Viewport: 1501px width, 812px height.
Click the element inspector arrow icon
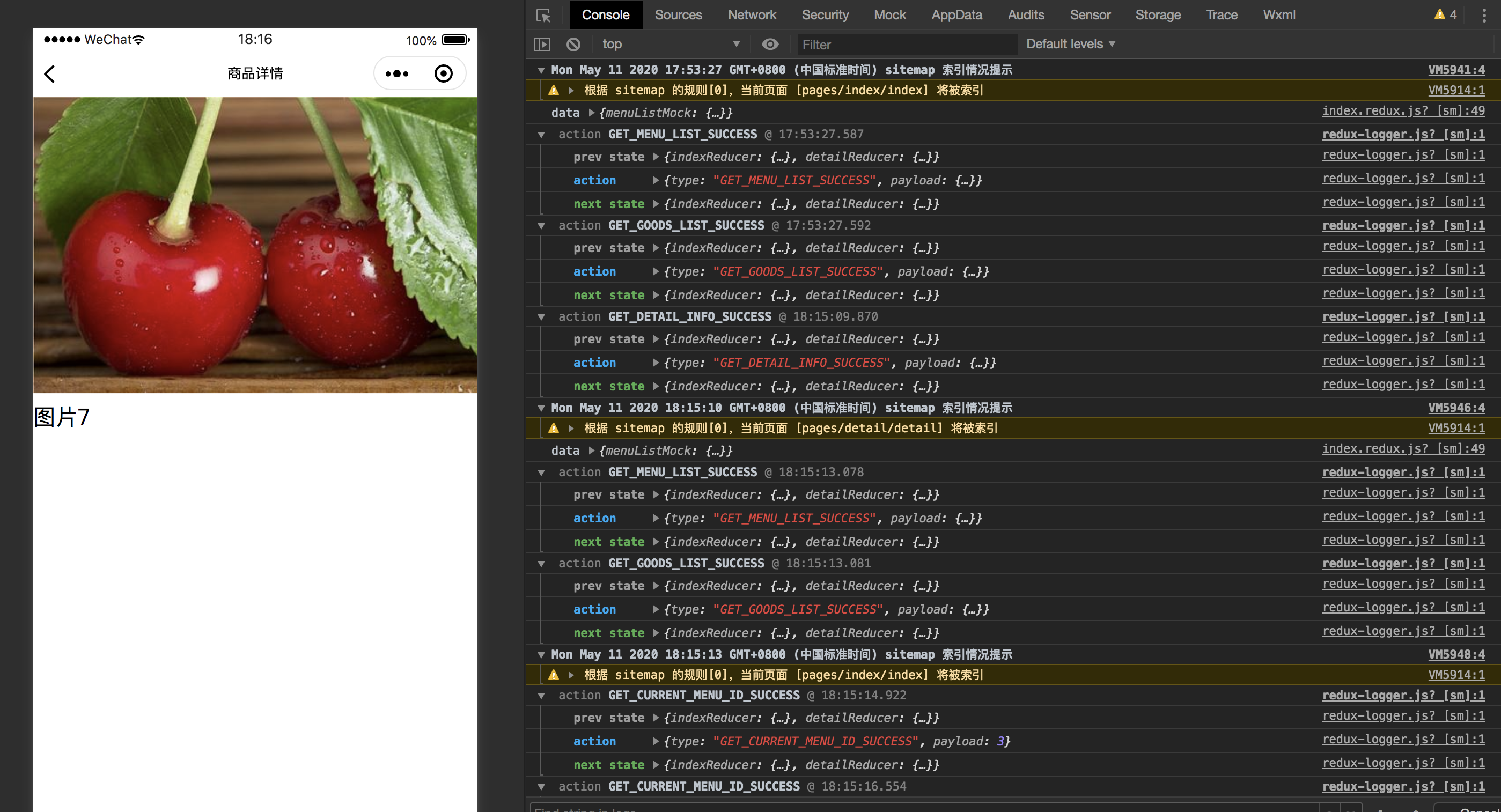click(x=543, y=15)
